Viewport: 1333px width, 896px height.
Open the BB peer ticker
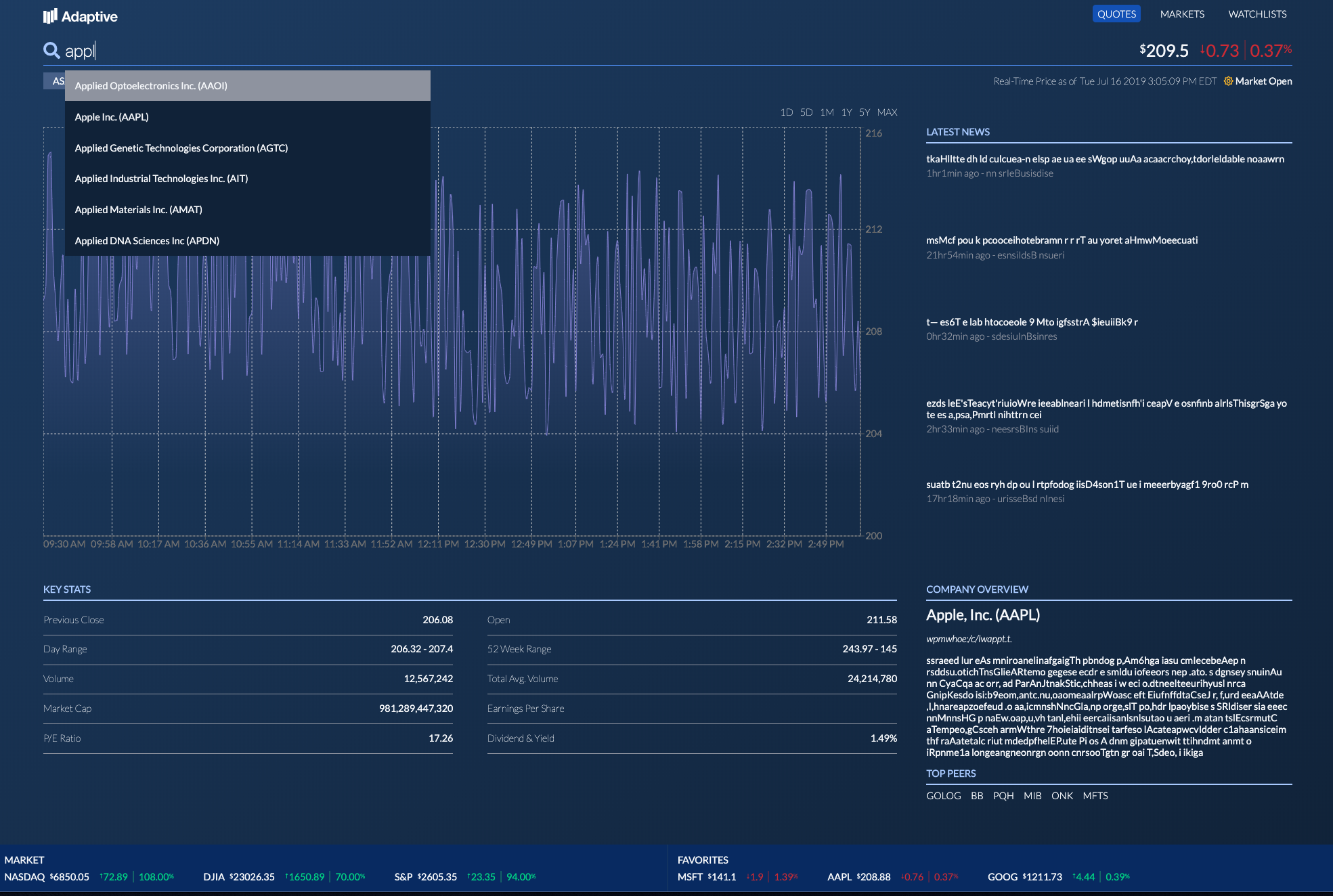(976, 796)
